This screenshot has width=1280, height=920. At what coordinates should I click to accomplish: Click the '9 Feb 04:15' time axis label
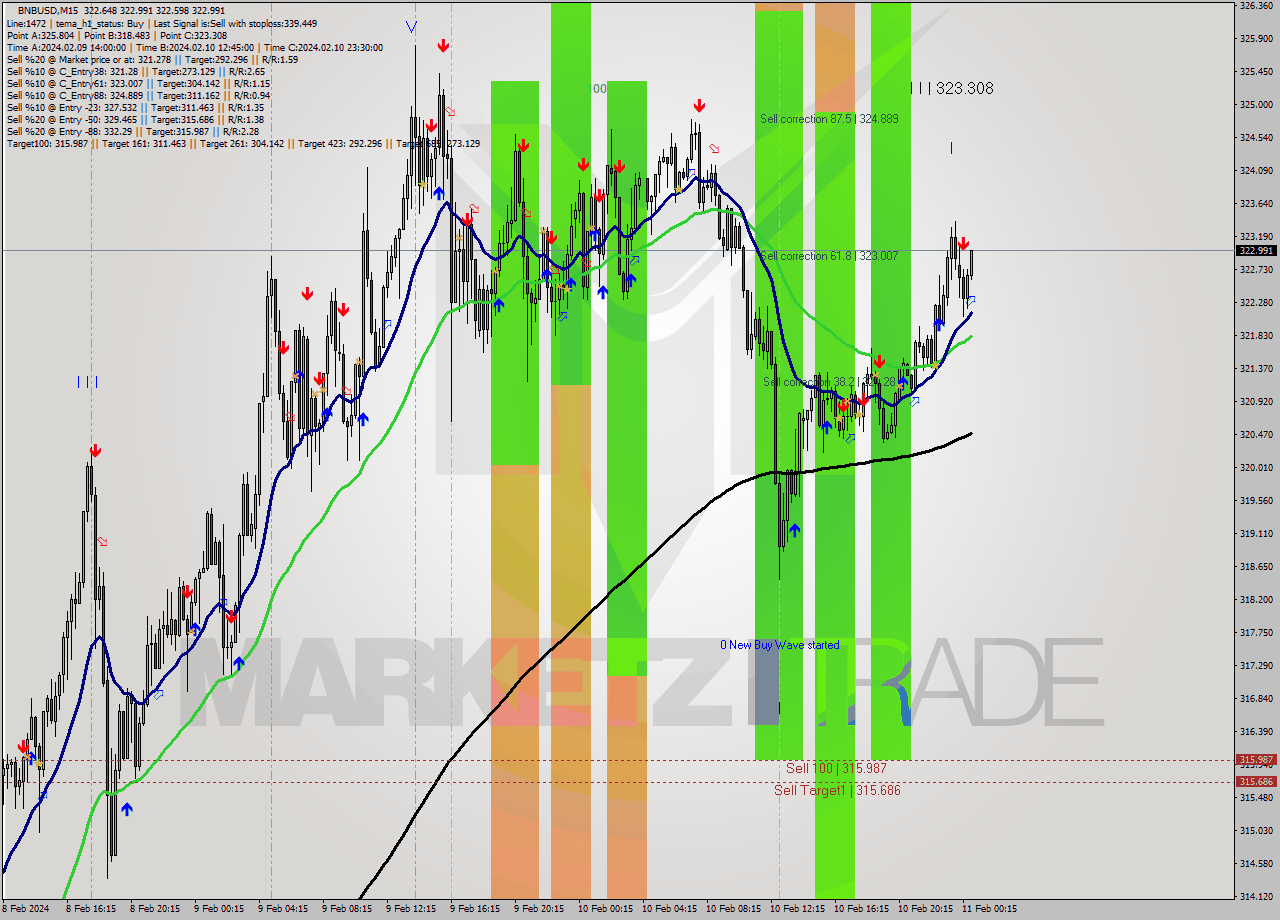click(283, 909)
